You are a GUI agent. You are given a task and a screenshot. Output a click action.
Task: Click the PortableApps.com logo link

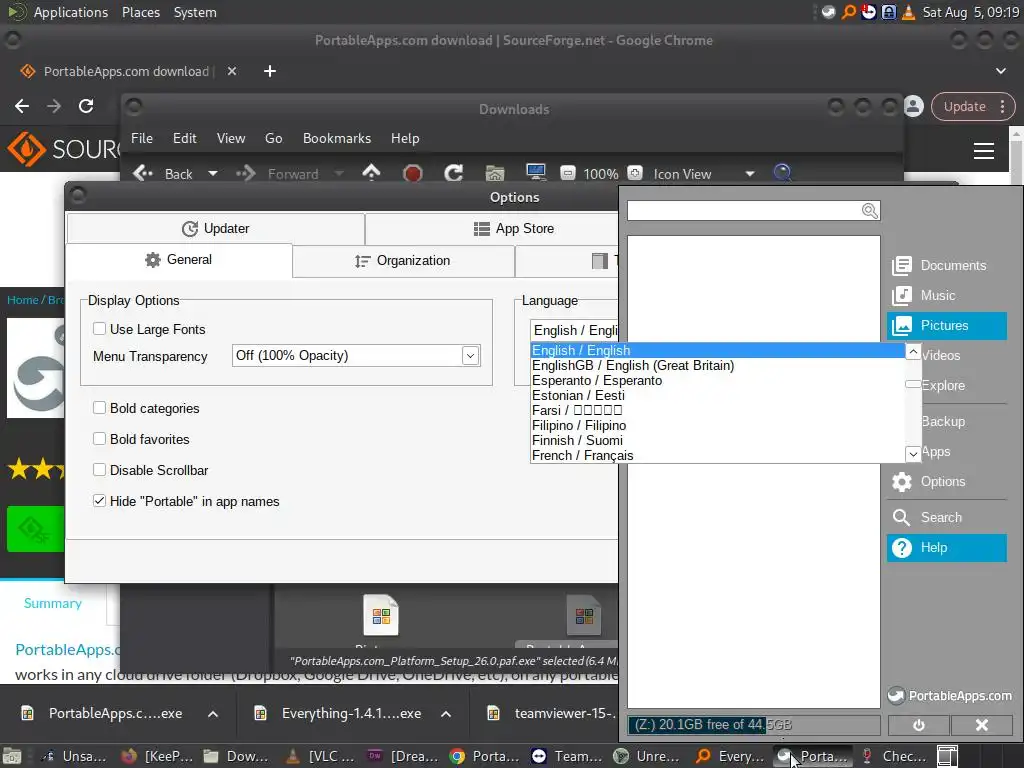950,696
